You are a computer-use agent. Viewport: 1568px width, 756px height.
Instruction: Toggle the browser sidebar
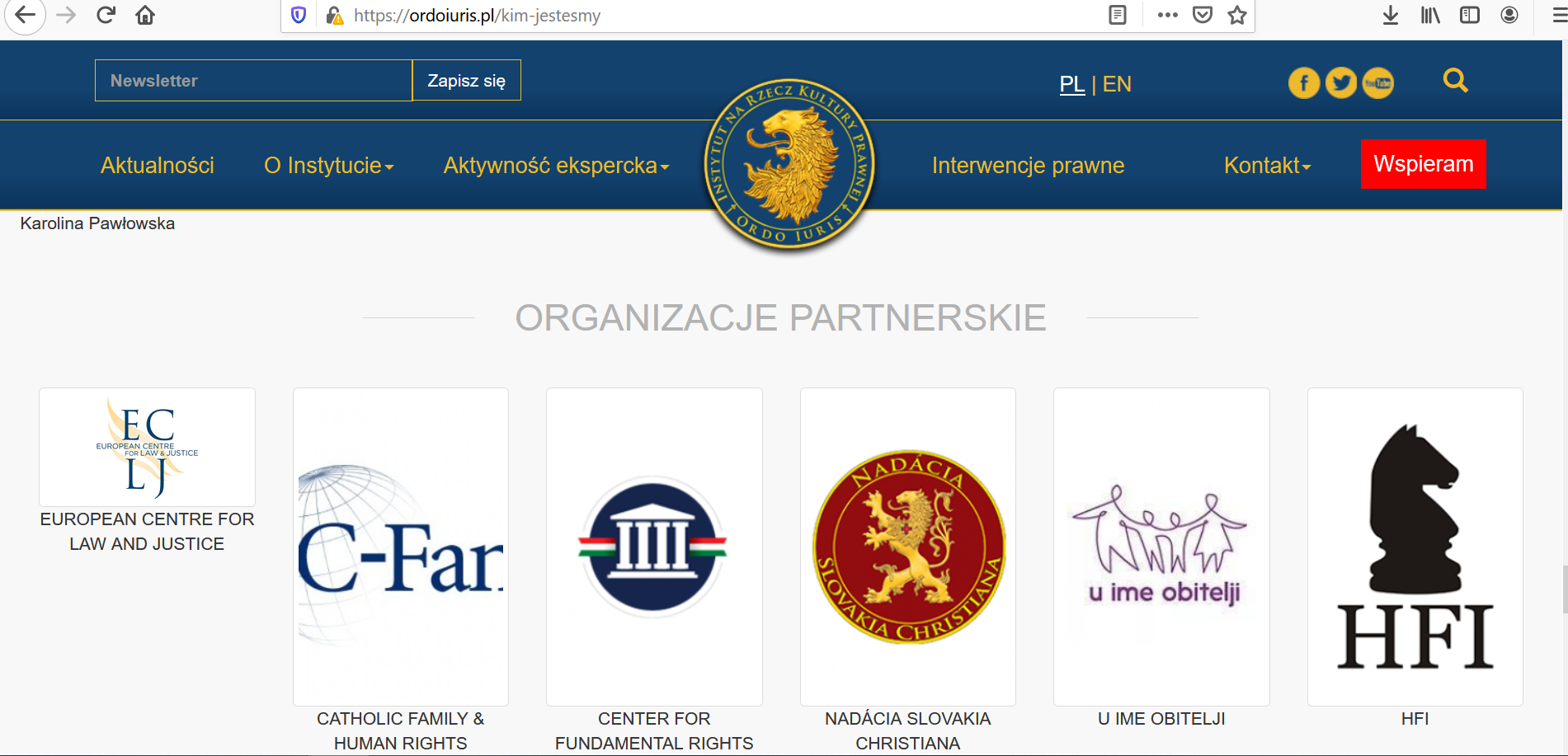coord(1470,16)
